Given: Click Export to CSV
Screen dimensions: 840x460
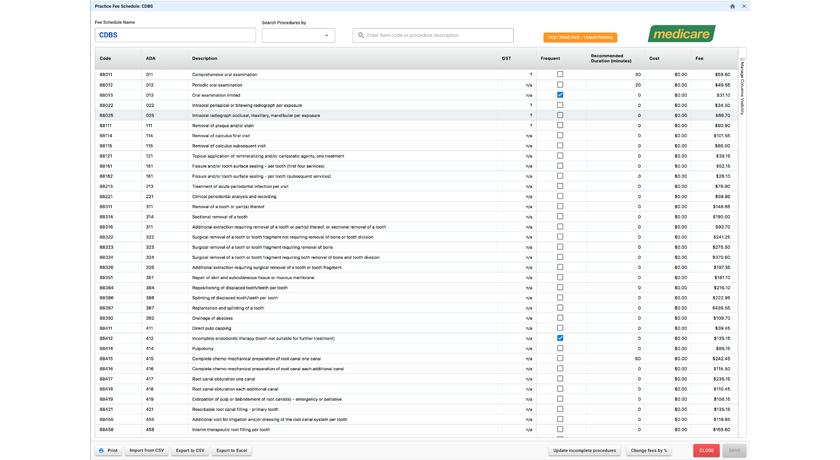Looking at the screenshot, I should [x=190, y=450].
